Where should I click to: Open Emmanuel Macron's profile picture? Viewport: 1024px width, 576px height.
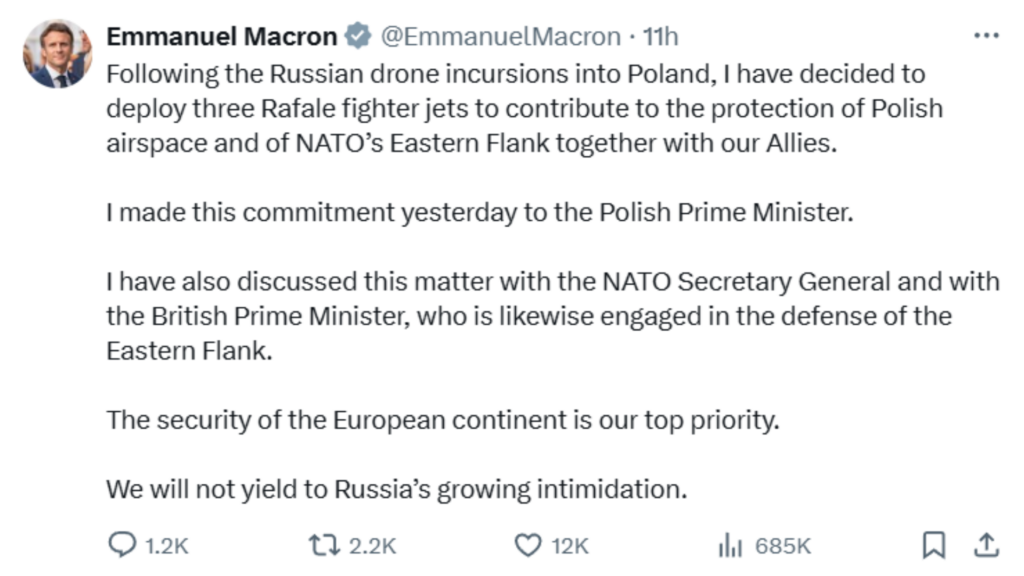57,54
